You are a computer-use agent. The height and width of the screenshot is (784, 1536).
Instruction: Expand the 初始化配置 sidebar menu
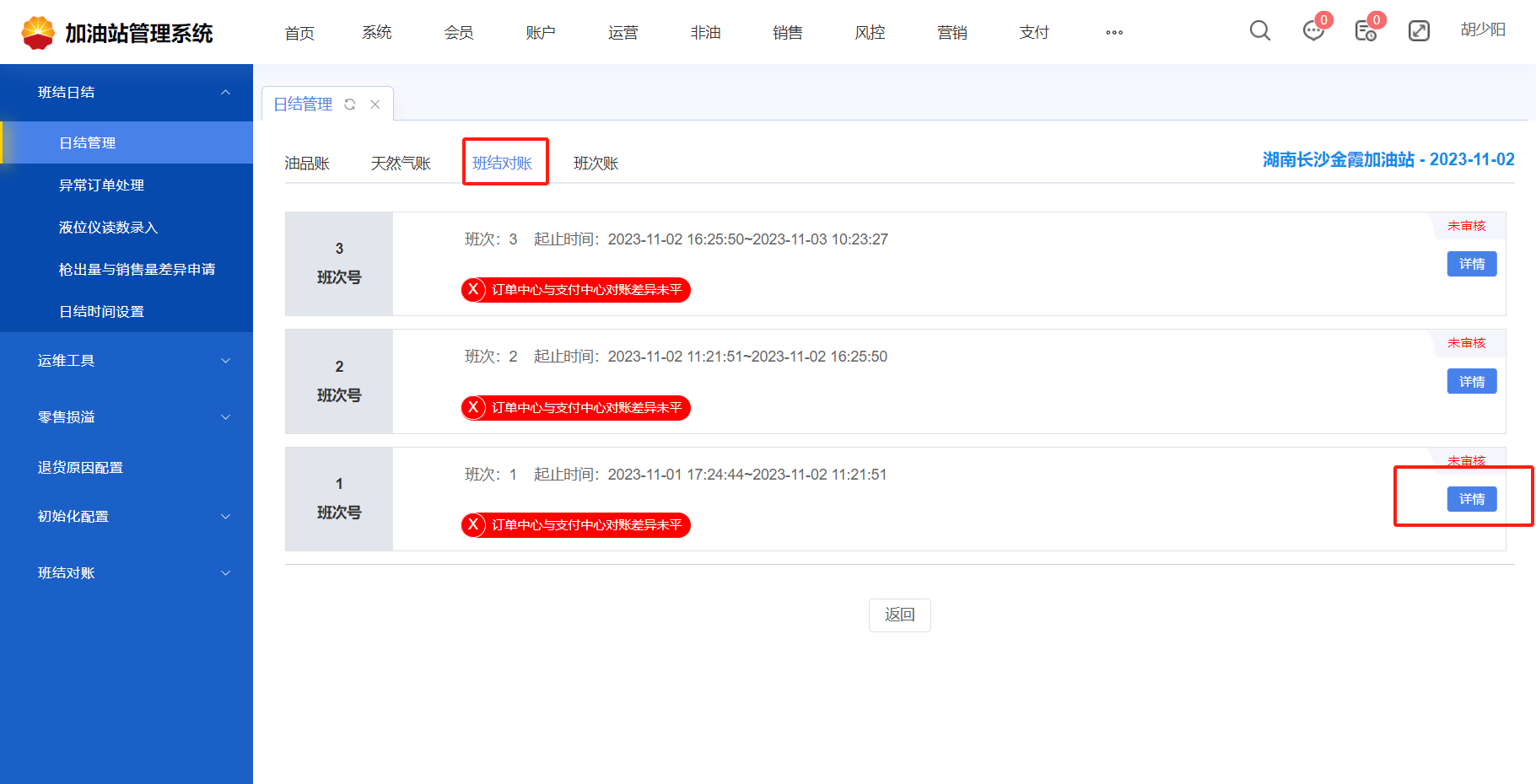tap(225, 517)
